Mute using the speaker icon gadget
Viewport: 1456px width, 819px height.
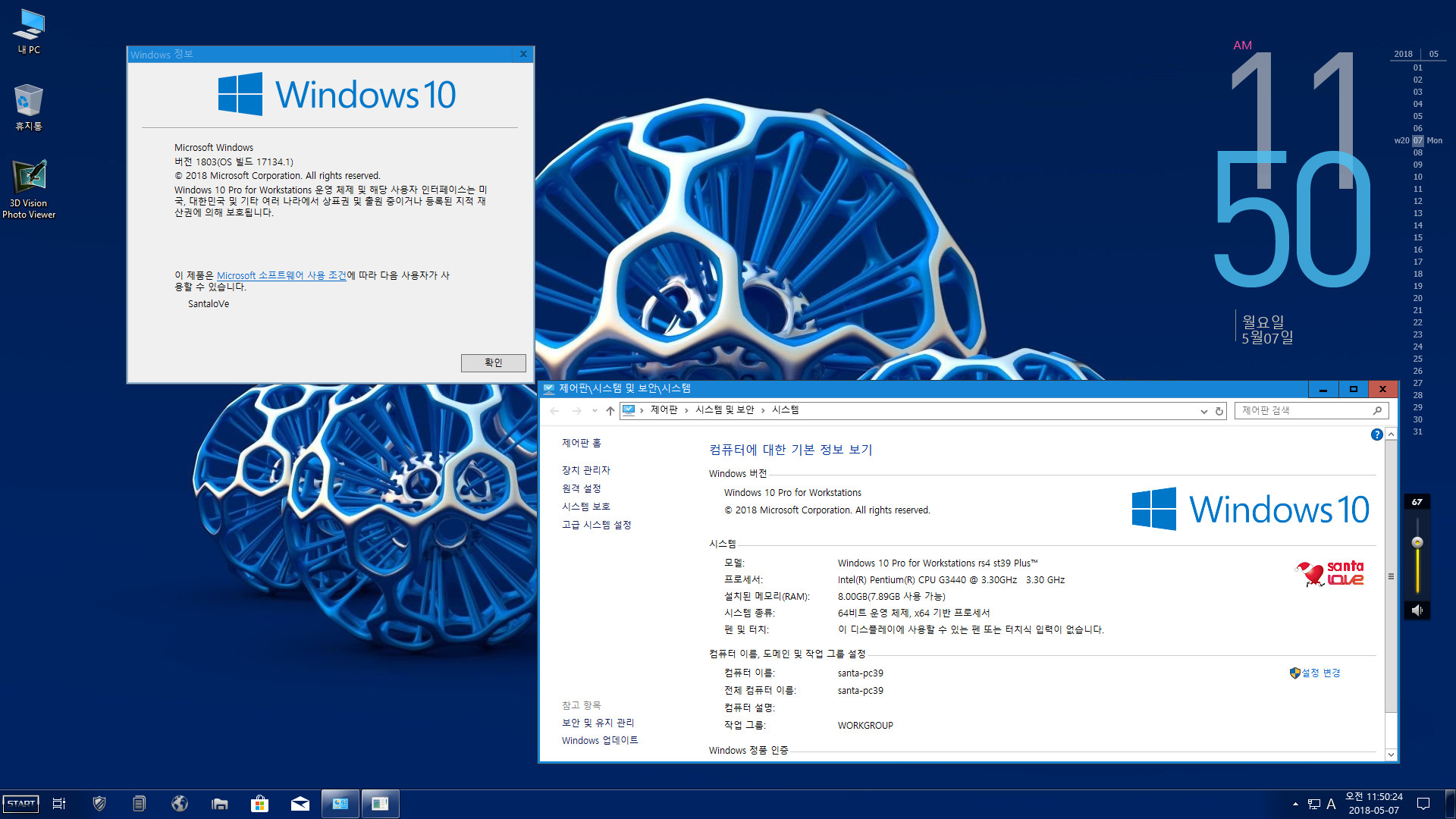1417,610
